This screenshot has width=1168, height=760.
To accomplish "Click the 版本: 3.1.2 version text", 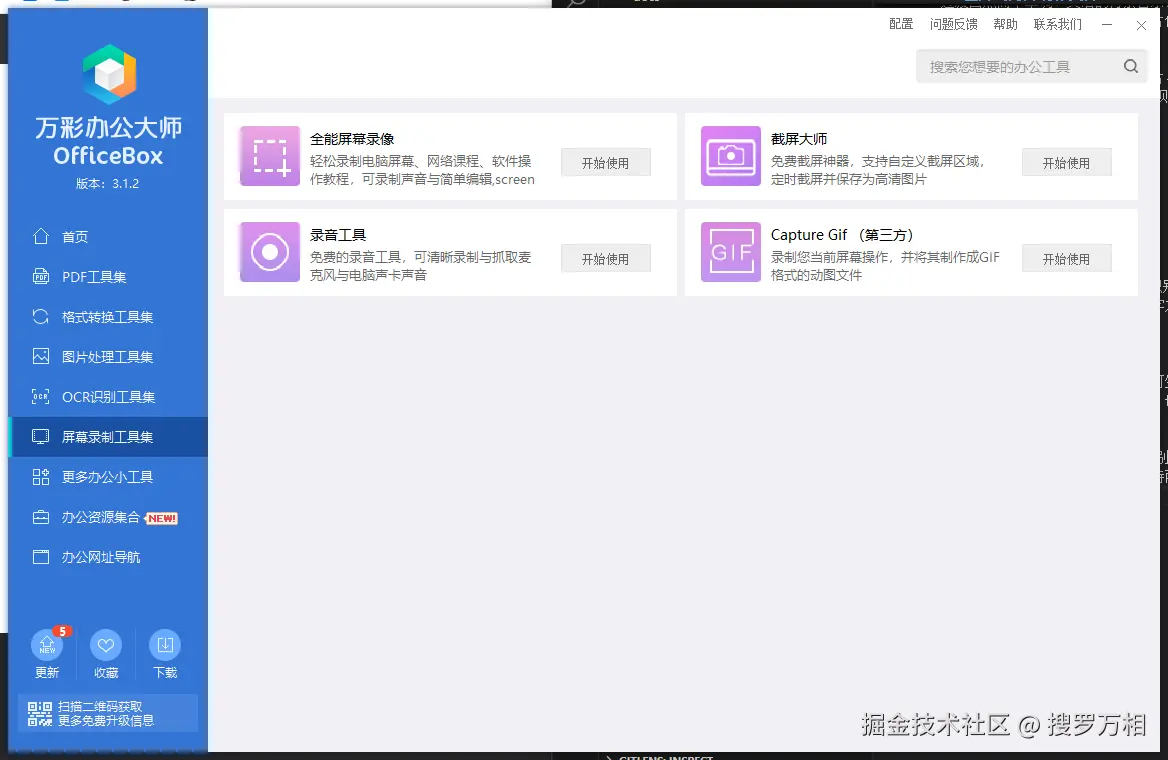I will click(107, 183).
